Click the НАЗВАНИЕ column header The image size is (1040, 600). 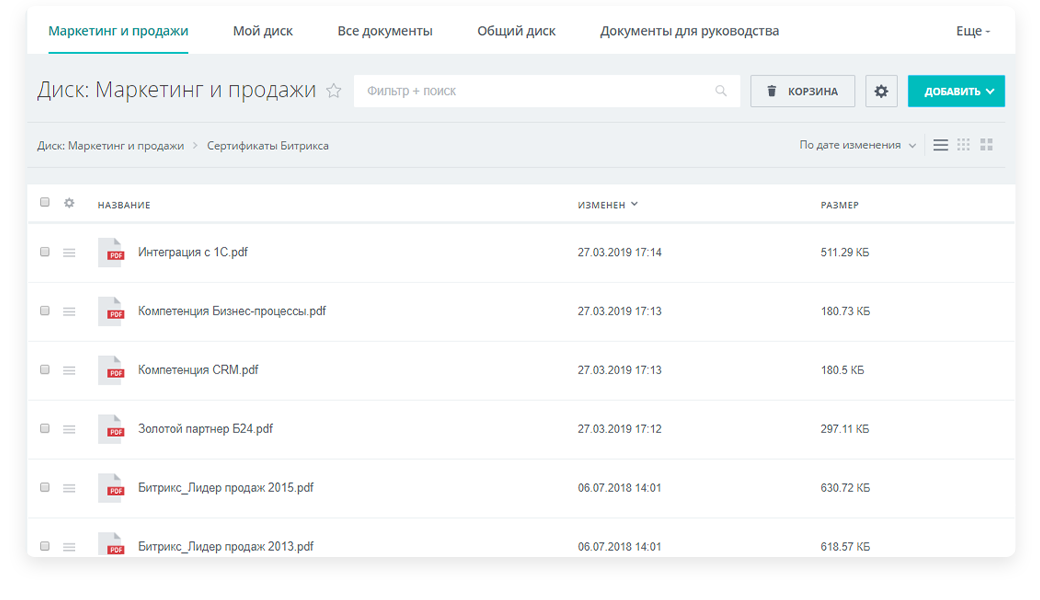(x=124, y=206)
